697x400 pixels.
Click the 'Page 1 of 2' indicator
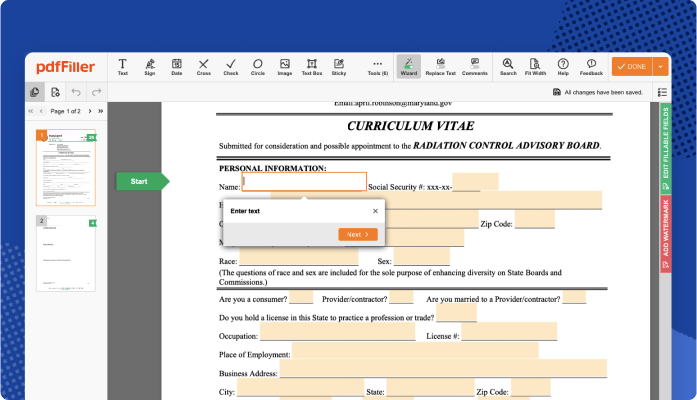(65, 111)
